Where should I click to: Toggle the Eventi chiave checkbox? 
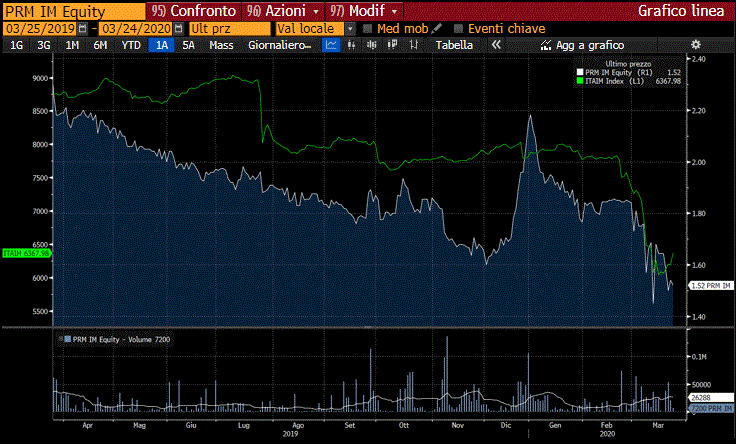[x=459, y=29]
